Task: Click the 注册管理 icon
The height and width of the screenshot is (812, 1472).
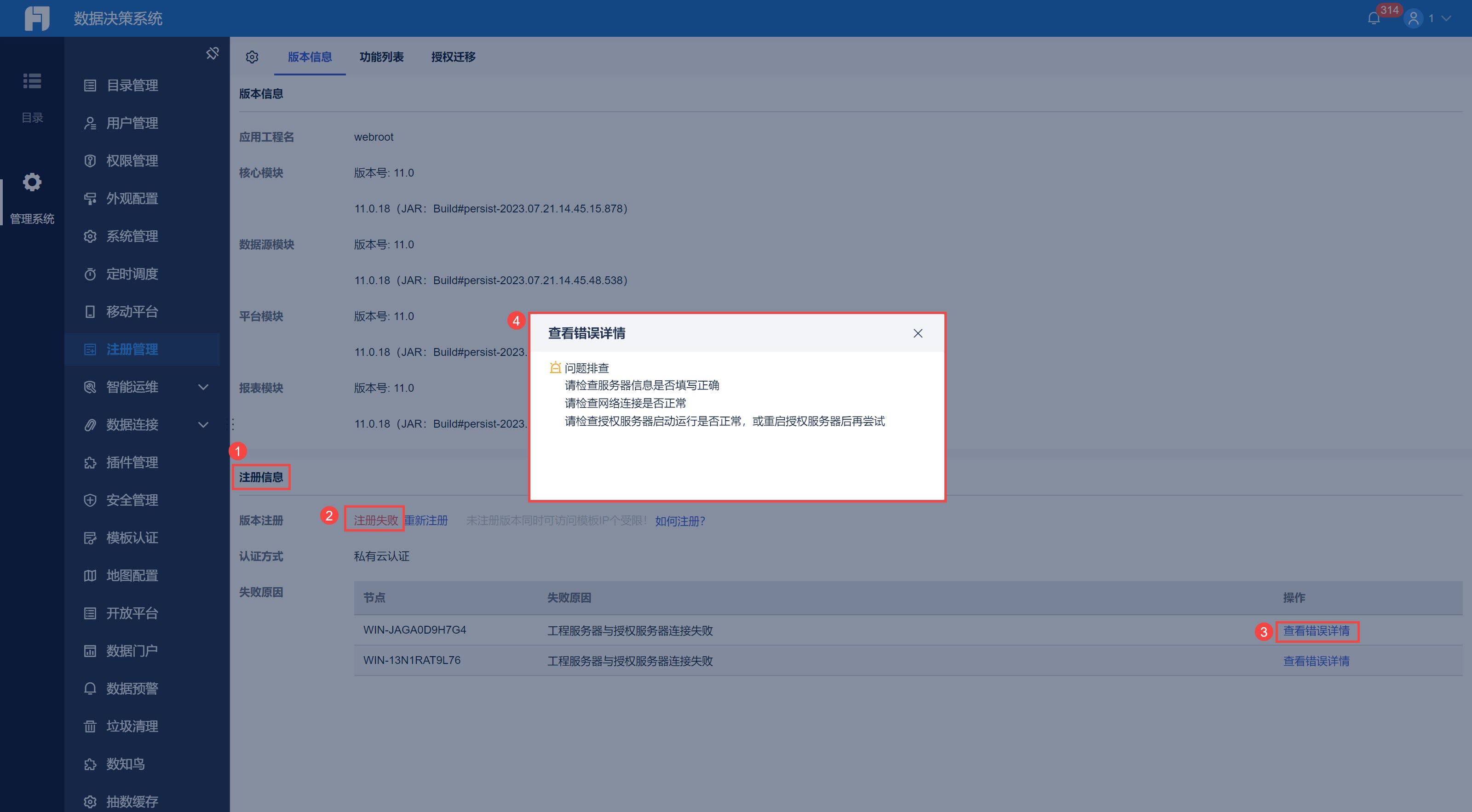Action: [90, 349]
